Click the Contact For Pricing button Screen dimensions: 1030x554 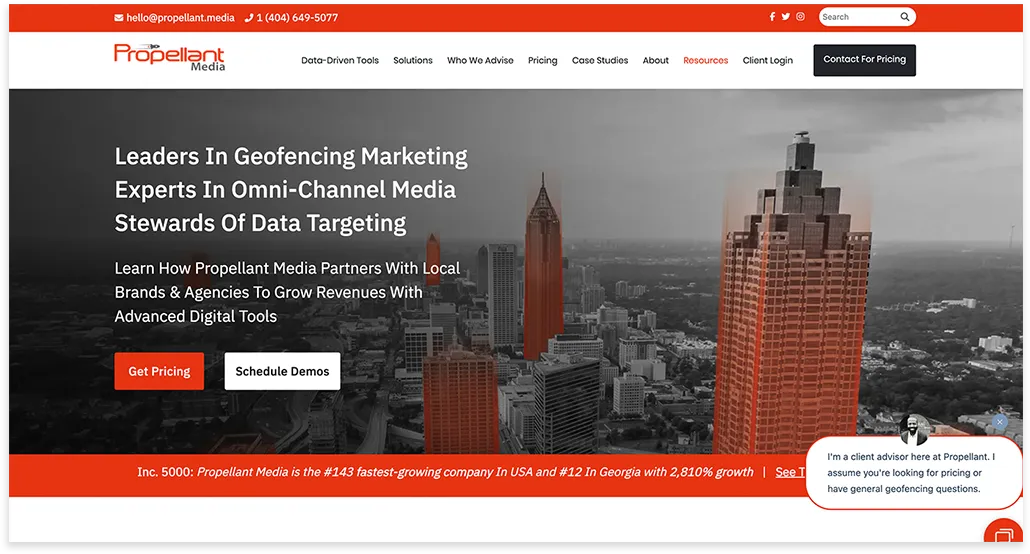[x=864, y=60]
